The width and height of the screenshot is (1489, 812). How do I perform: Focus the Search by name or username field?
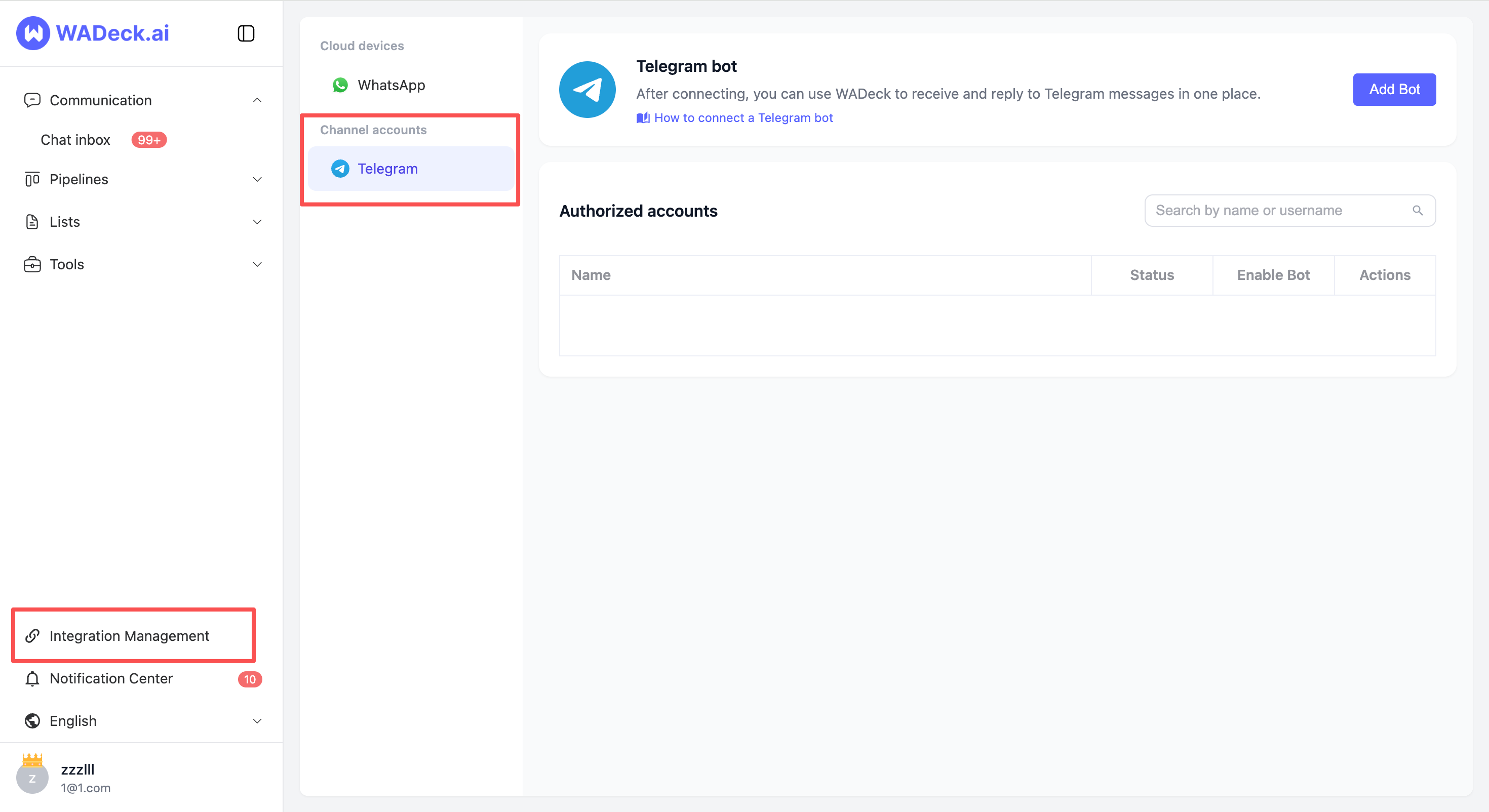[x=1290, y=211]
